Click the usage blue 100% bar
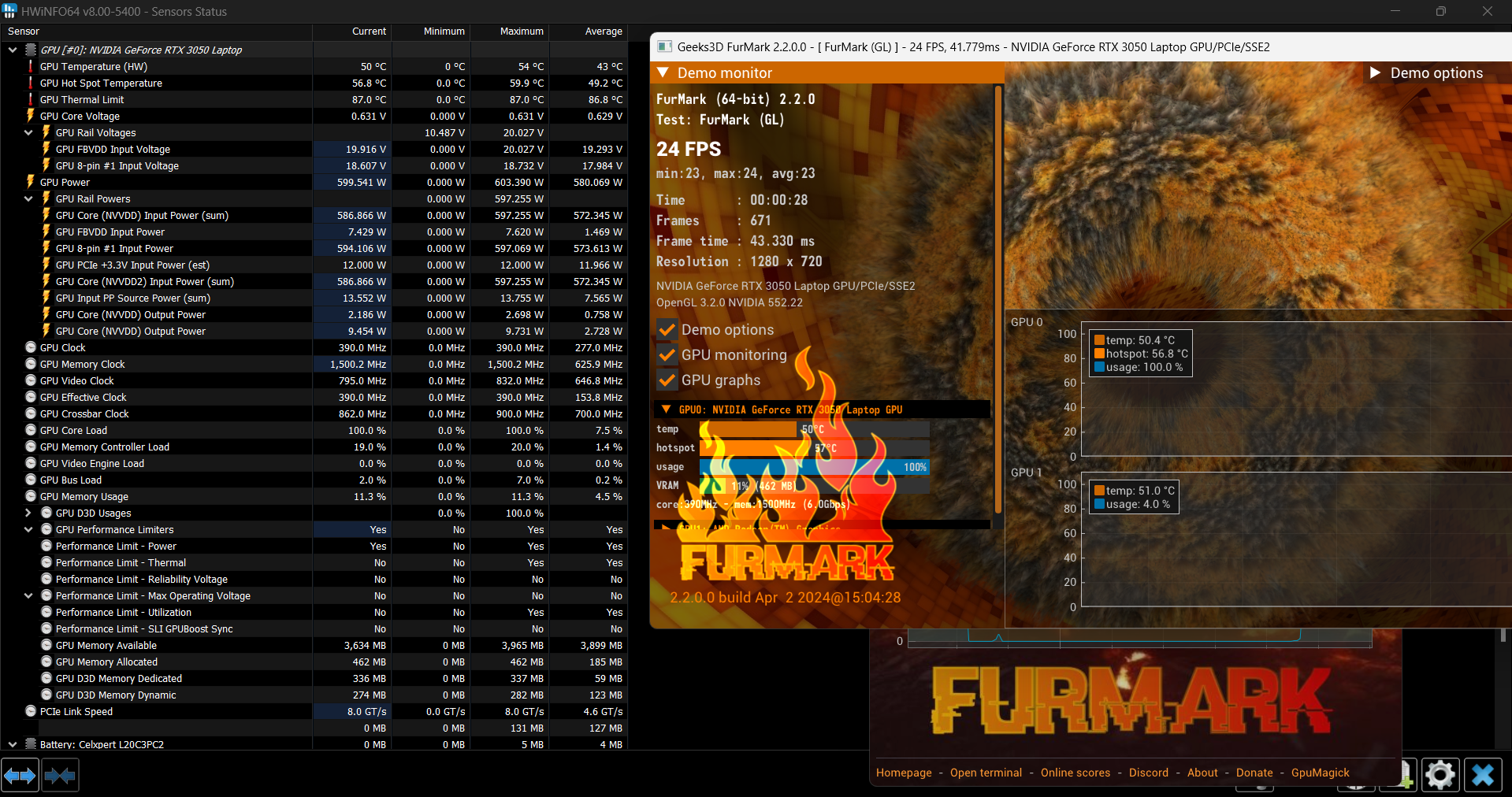 coord(815,467)
